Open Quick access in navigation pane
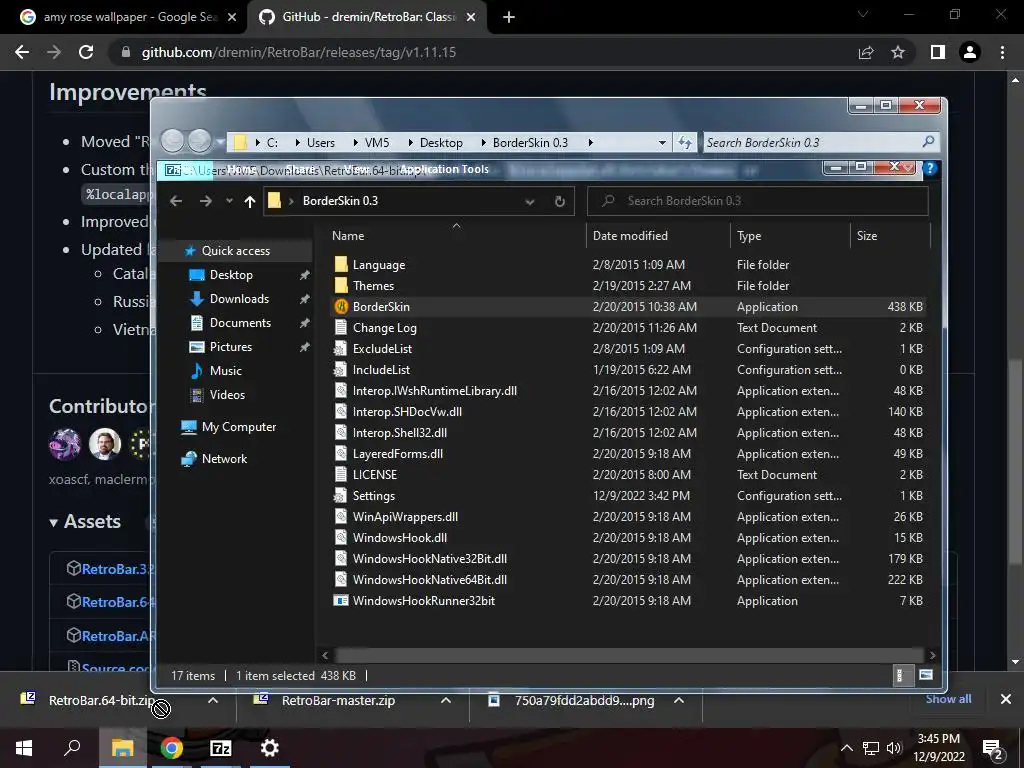This screenshot has width=1024, height=768. 235,251
